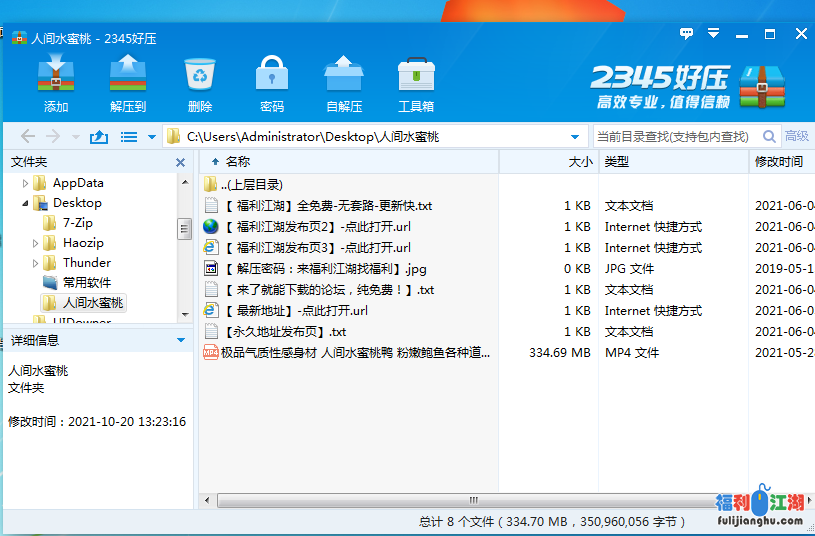
Task: Click the feedback speech bubble icon in title bar
Action: tap(686, 33)
